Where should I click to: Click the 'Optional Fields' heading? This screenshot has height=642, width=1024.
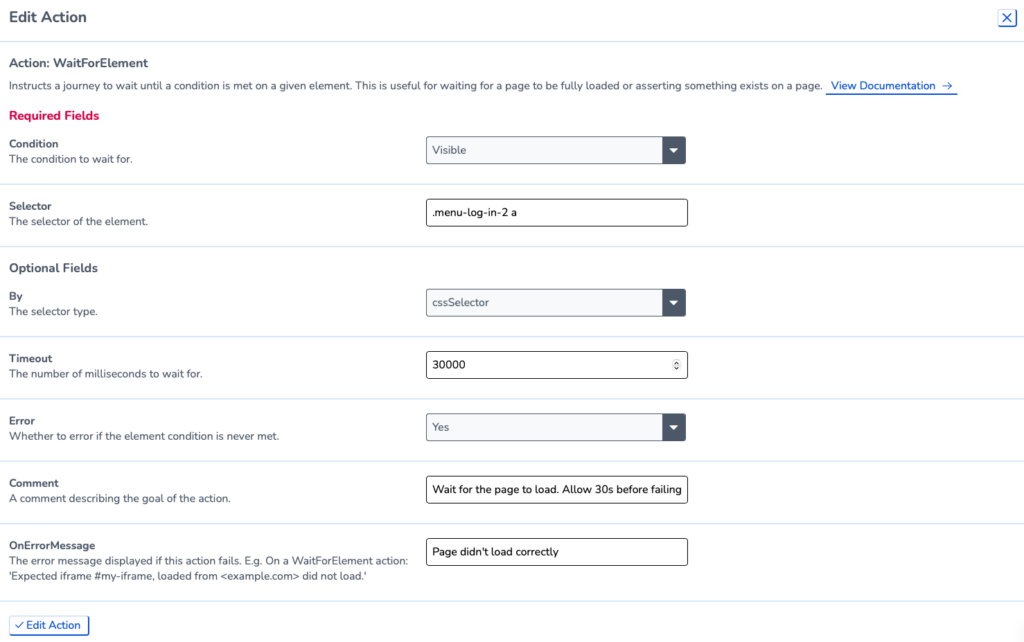click(x=54, y=268)
